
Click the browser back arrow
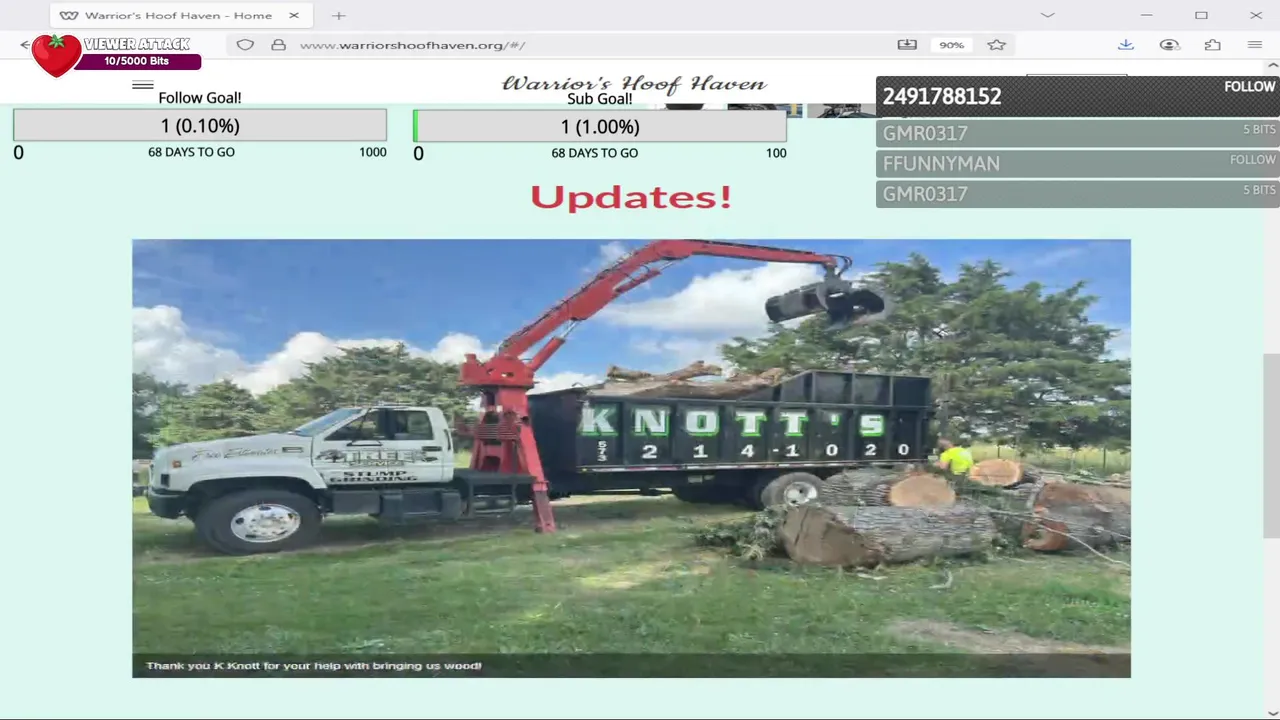25,45
